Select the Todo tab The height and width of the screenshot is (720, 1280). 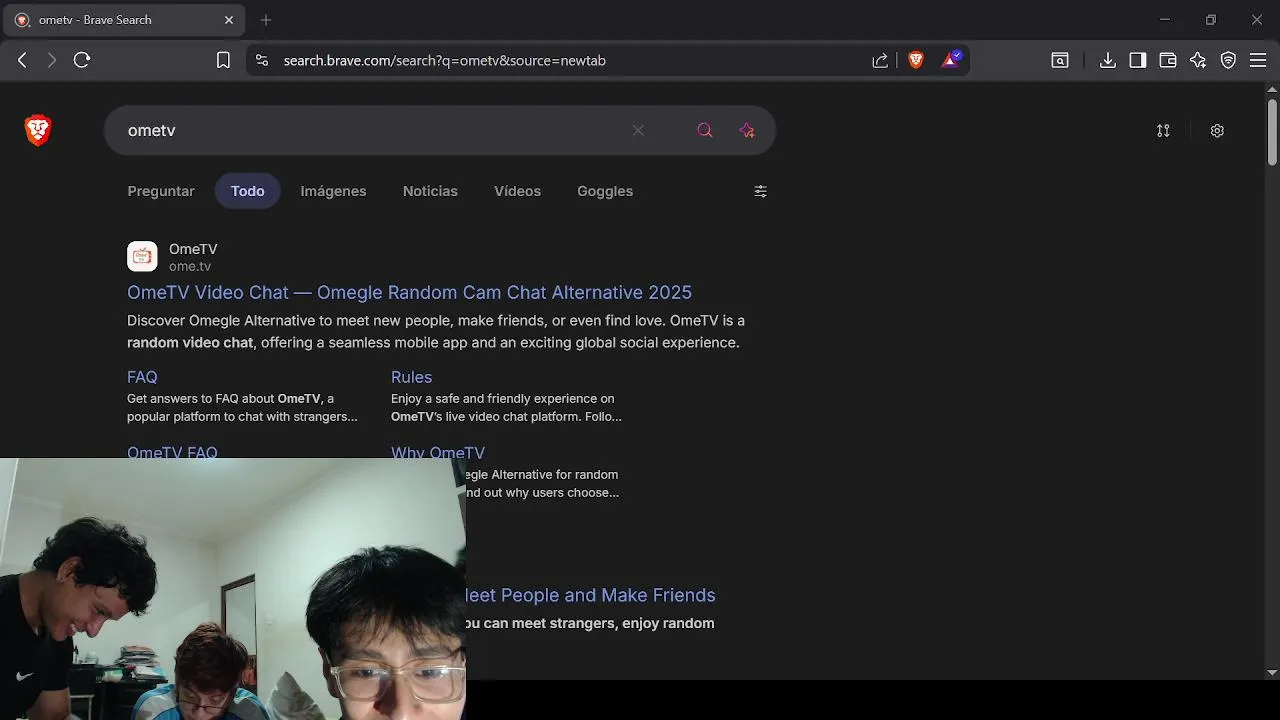click(247, 191)
